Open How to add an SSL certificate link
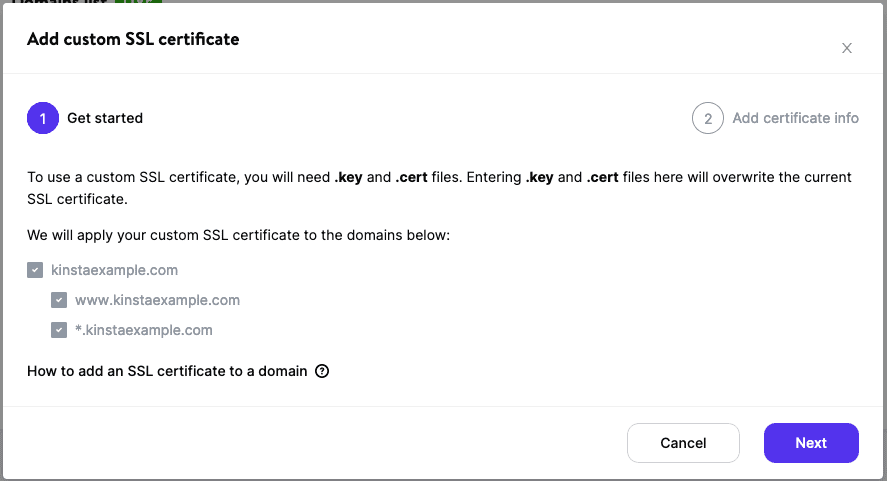The image size is (887, 481). [x=167, y=371]
